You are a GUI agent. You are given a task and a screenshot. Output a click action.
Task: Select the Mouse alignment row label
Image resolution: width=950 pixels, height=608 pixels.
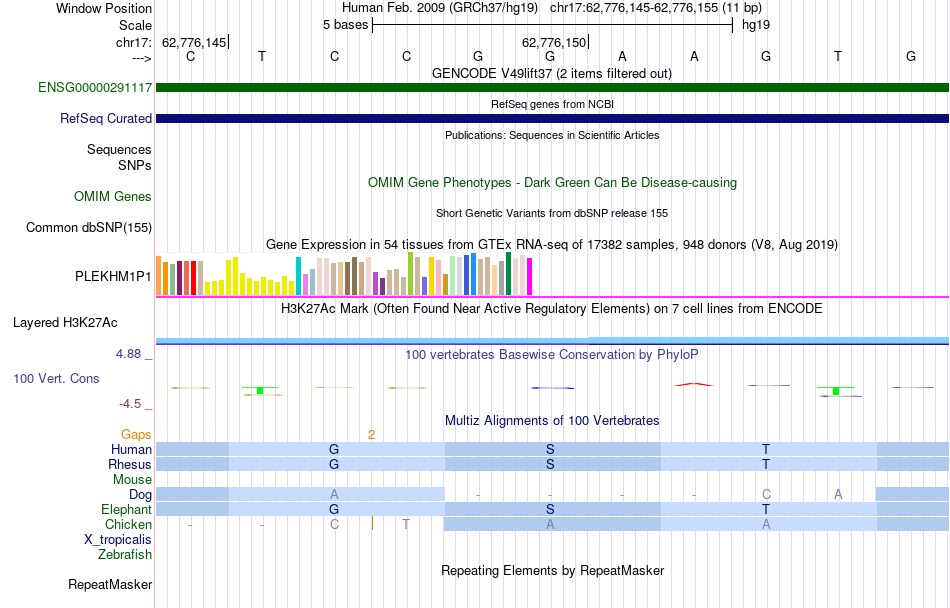(132, 480)
